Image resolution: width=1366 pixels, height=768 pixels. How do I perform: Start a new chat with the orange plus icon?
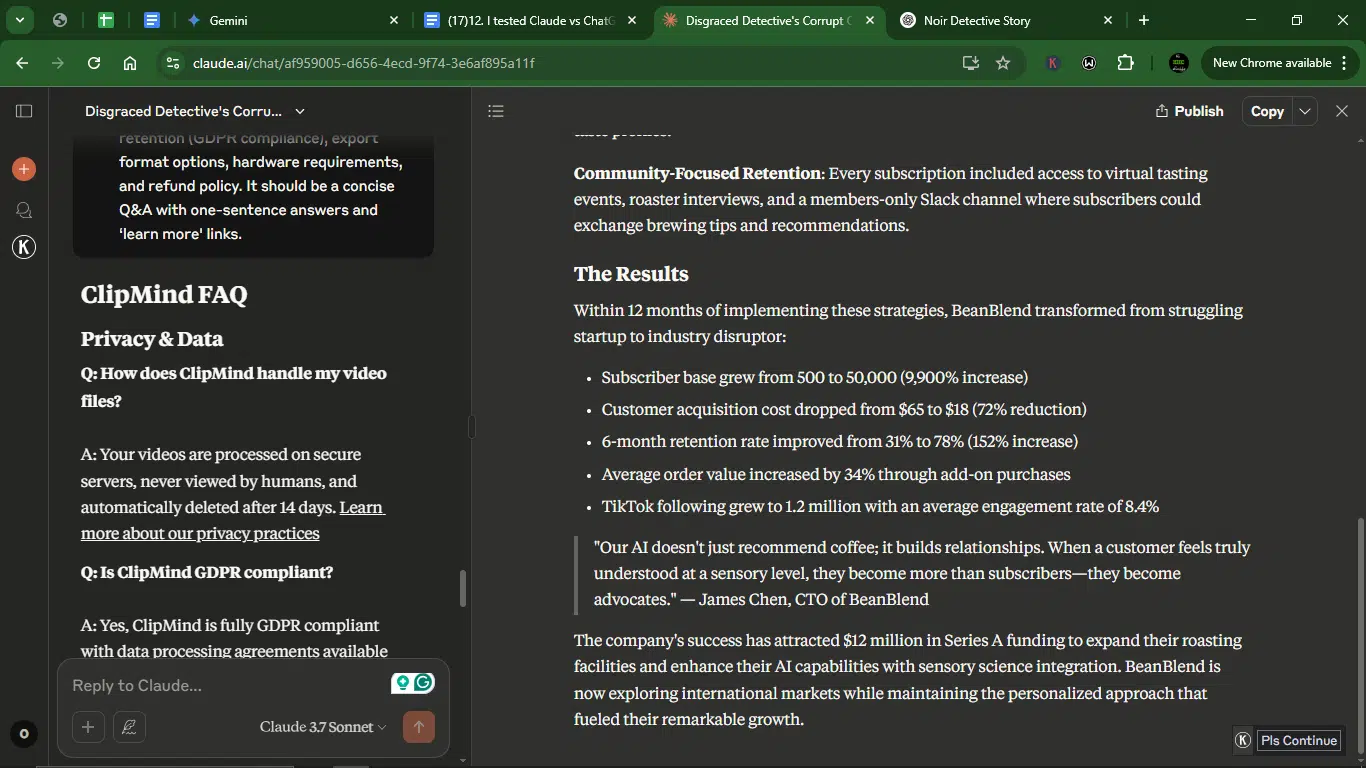coord(24,169)
